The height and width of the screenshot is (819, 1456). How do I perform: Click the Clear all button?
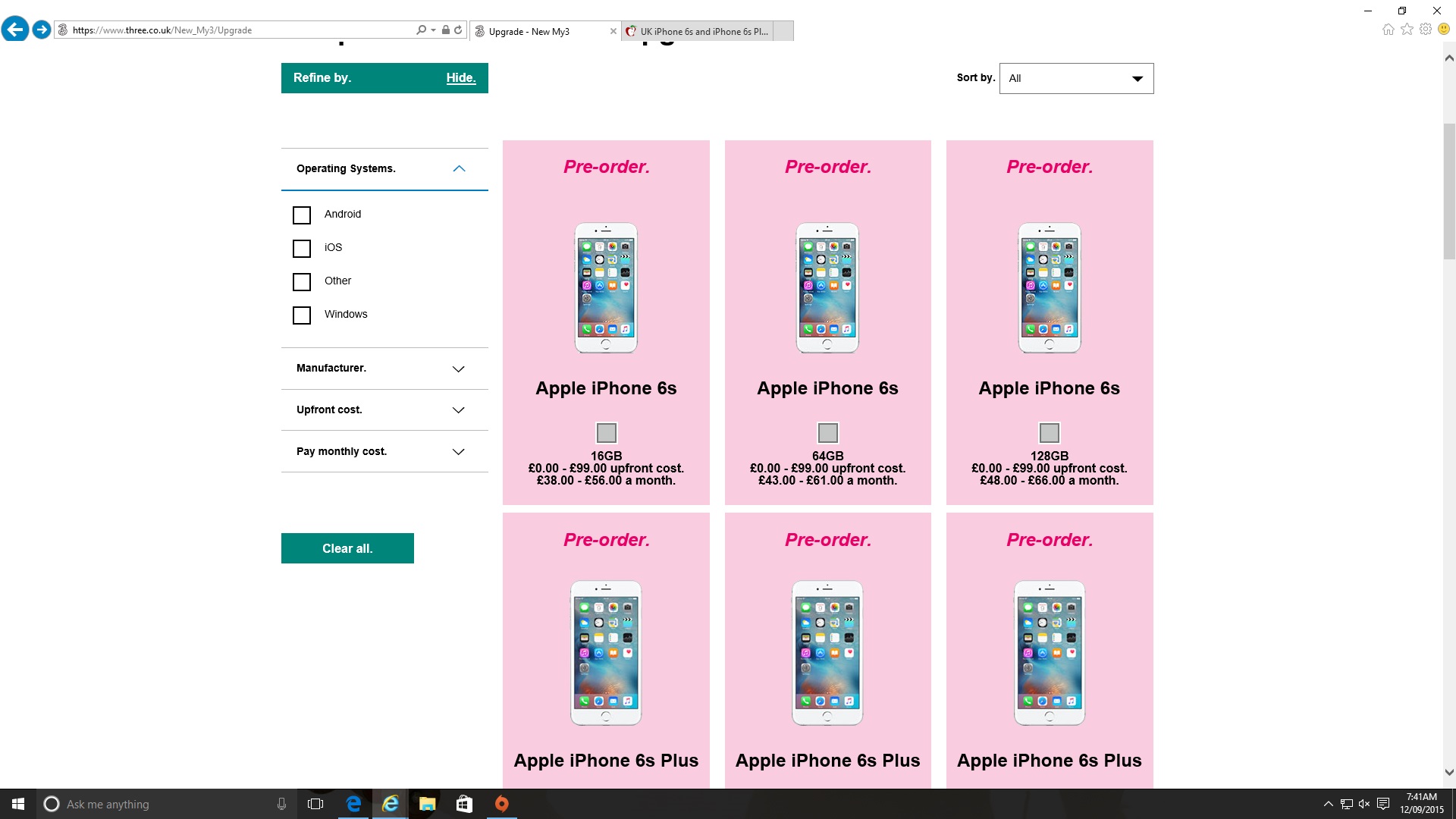347,548
